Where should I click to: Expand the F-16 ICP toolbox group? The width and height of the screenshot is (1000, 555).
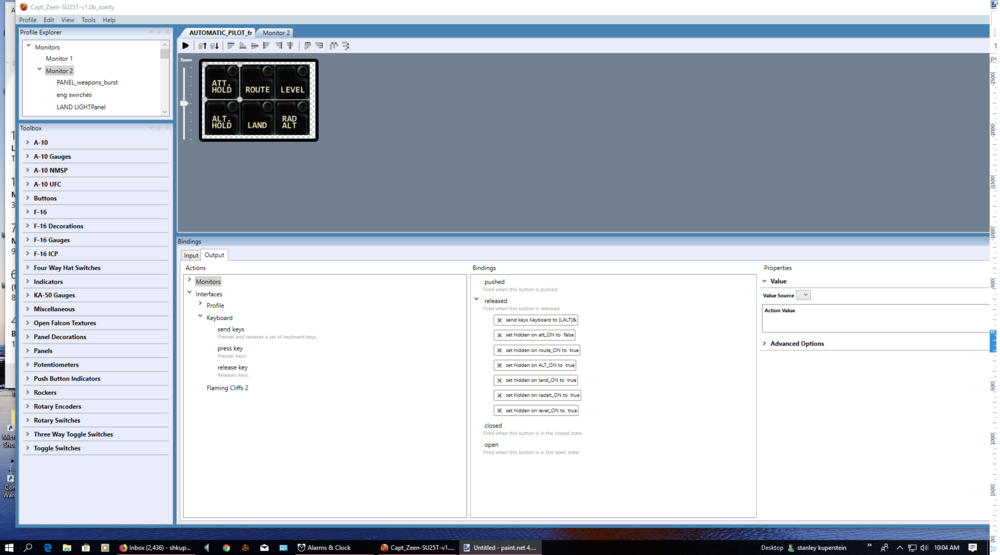27,253
